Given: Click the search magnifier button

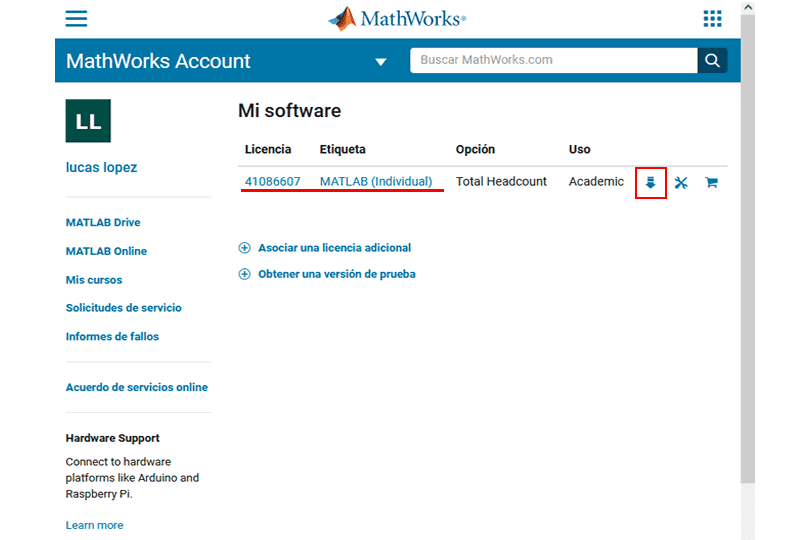Looking at the screenshot, I should pyautogui.click(x=712, y=60).
